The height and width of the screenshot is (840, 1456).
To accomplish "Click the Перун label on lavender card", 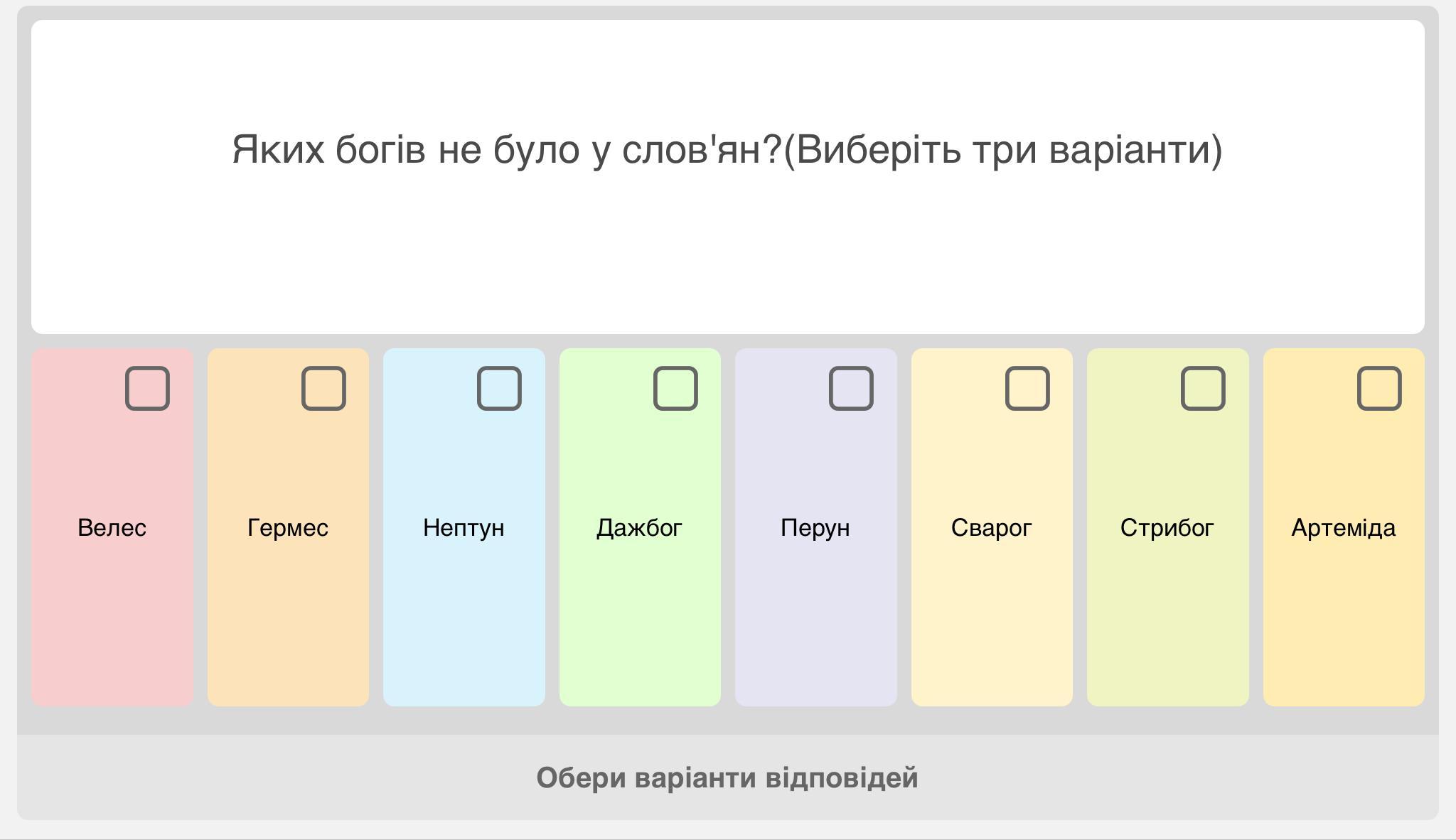I will 815,528.
